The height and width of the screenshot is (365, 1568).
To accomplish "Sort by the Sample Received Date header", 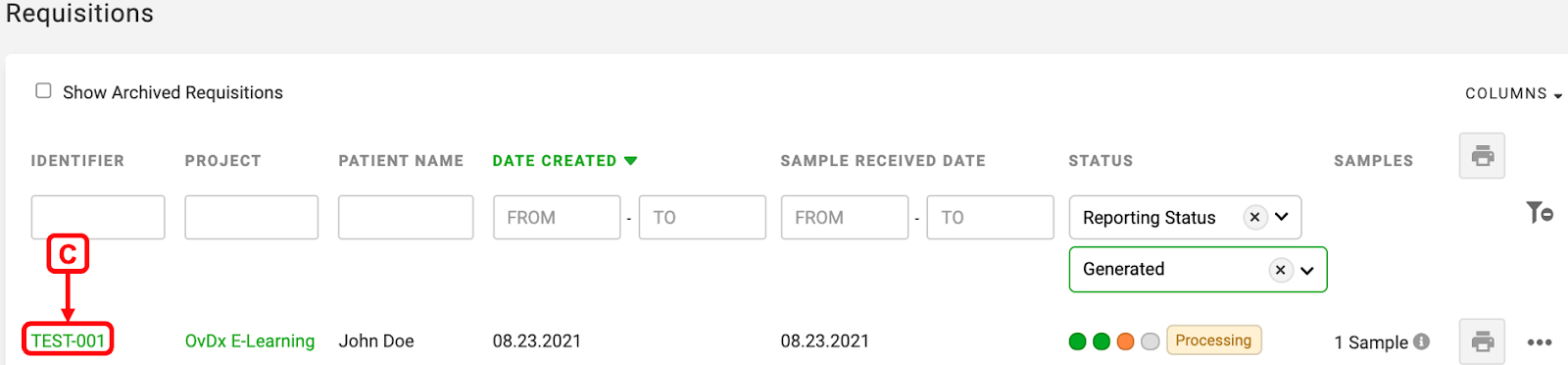I will point(883,161).
